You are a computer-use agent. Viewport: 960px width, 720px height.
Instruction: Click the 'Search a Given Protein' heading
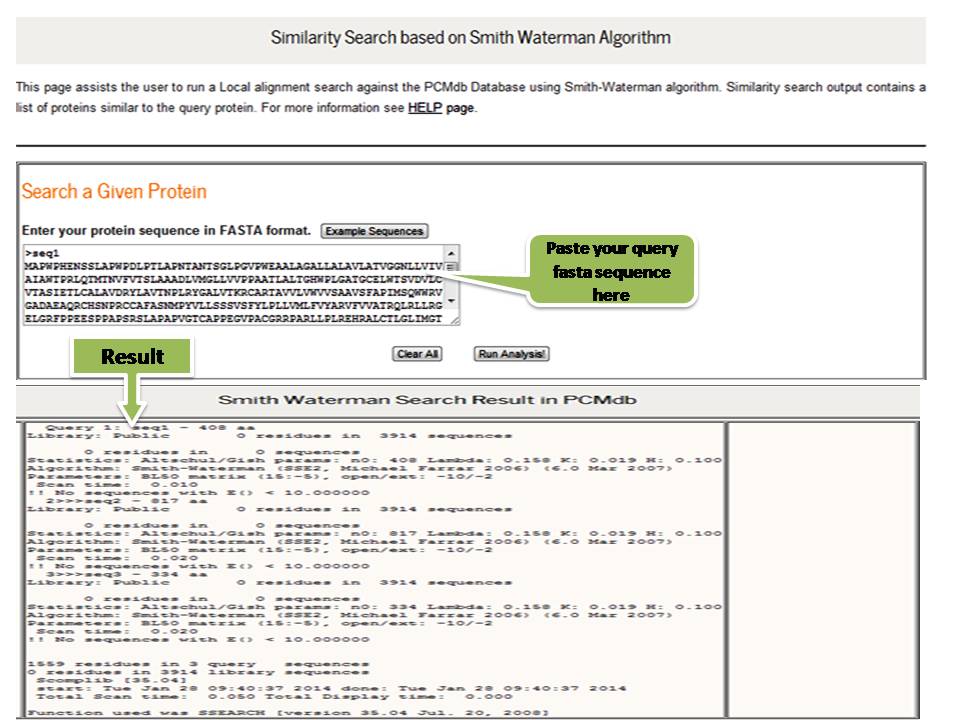[x=114, y=191]
